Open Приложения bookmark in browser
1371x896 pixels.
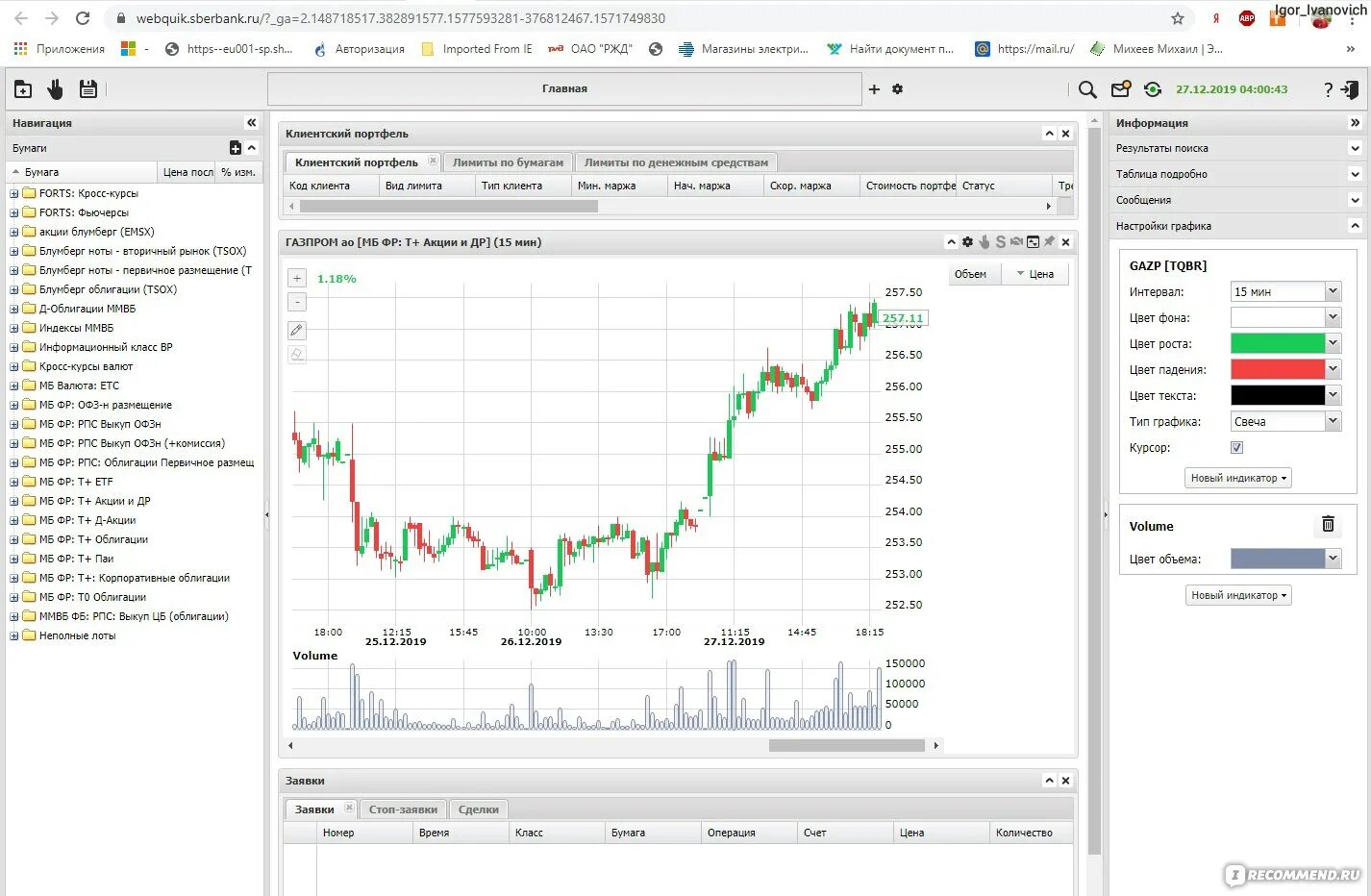coord(60,49)
